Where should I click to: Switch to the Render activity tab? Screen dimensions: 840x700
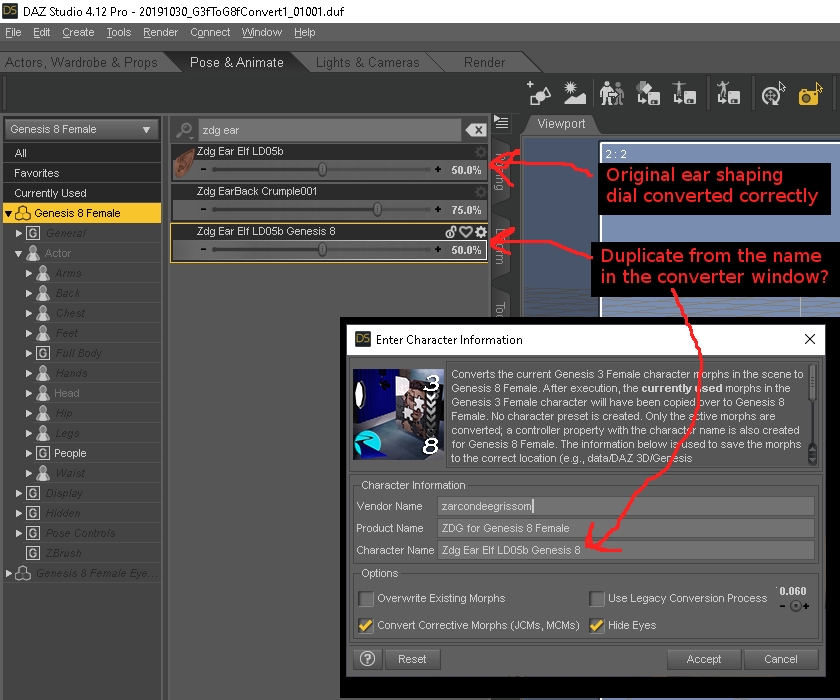pyautogui.click(x=484, y=63)
